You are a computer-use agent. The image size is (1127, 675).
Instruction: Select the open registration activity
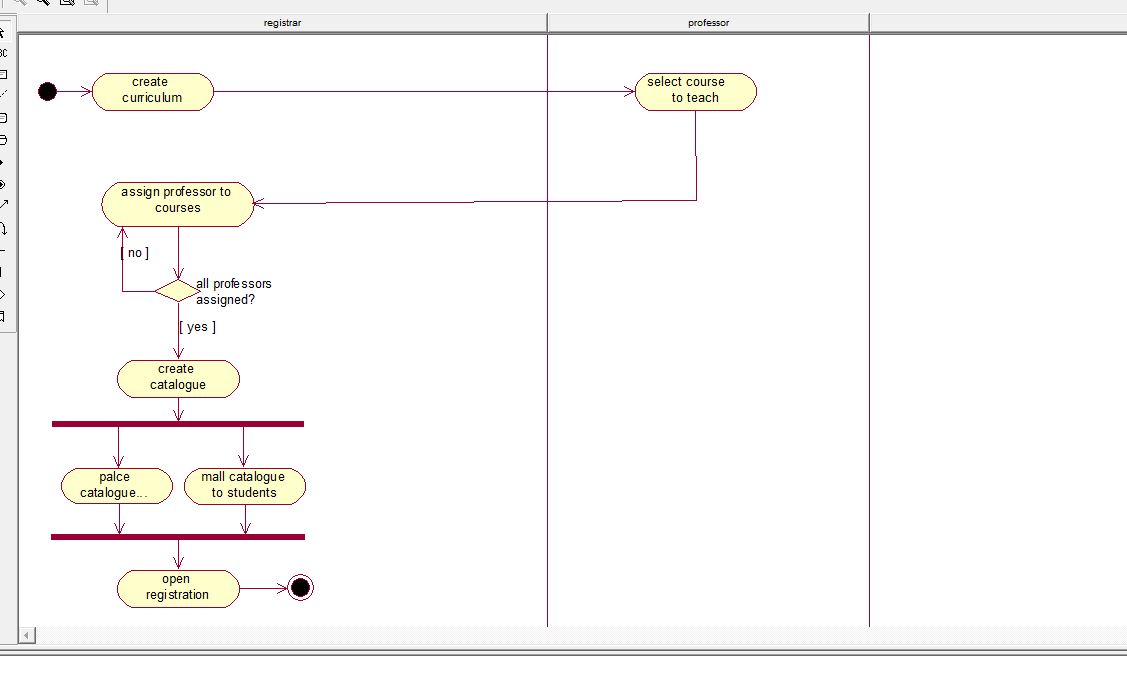178,589
